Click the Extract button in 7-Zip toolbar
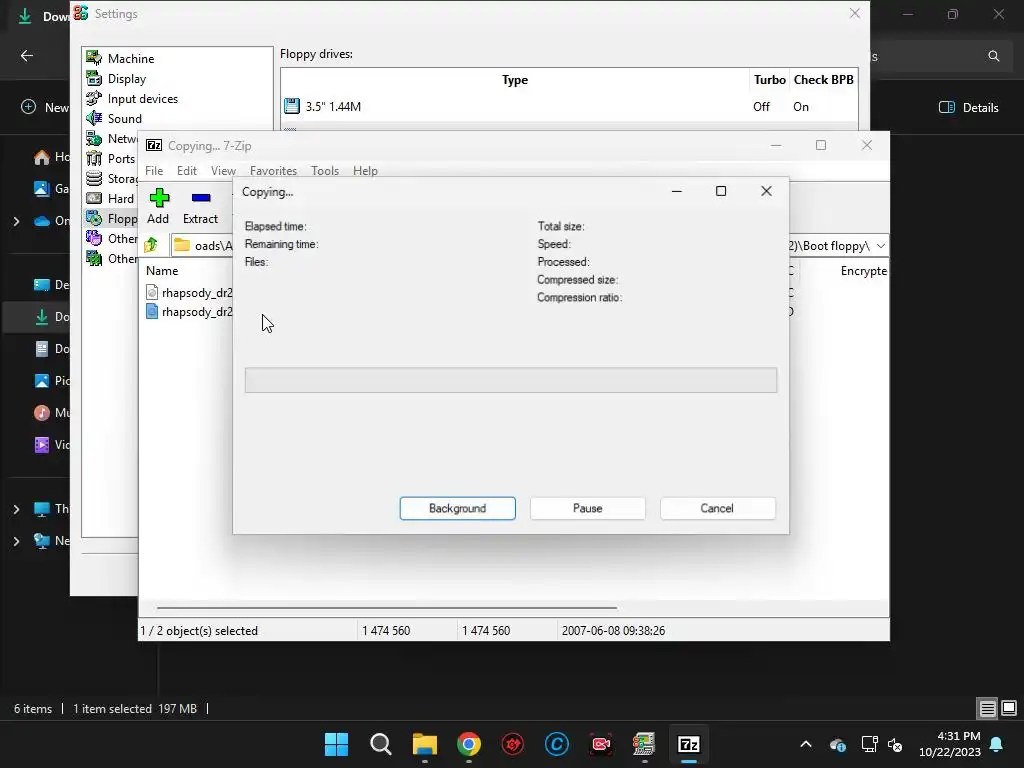1024x768 pixels. point(200,206)
